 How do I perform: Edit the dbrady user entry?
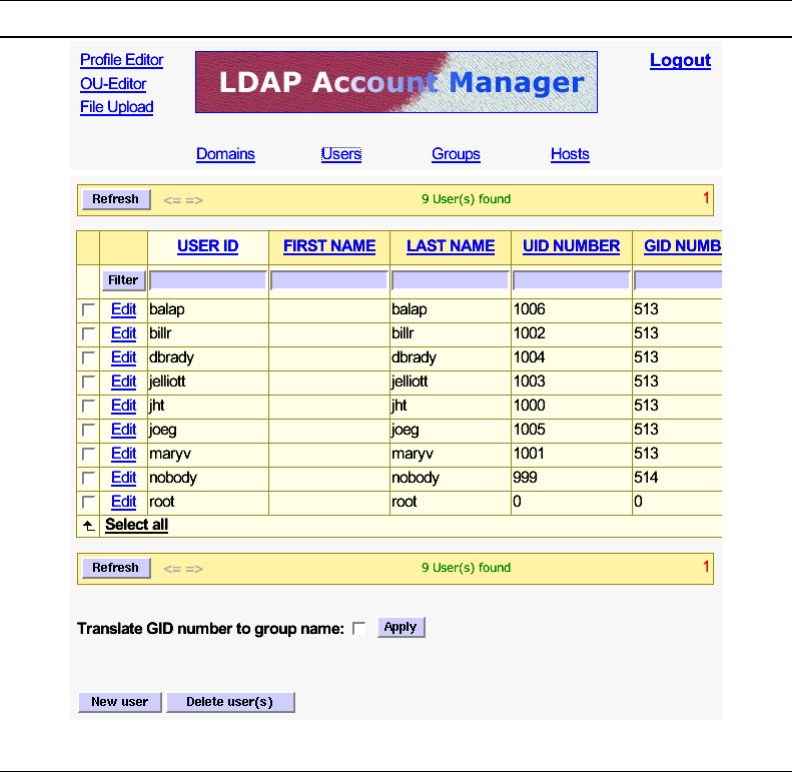point(124,357)
